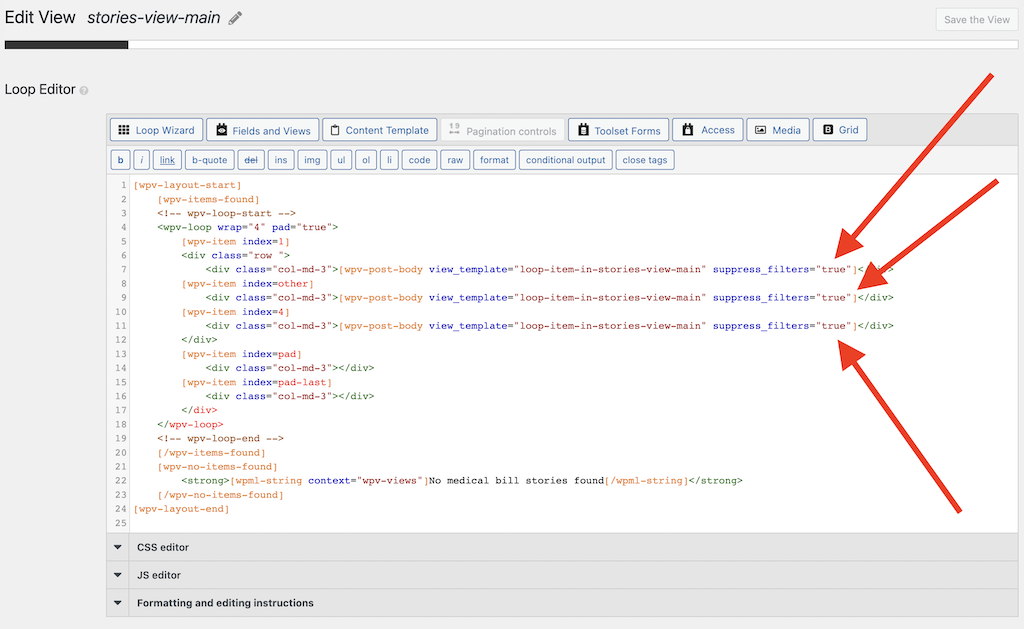This screenshot has height=629, width=1024.
Task: Click the [wpv-item index=pad] line
Action: (242, 354)
